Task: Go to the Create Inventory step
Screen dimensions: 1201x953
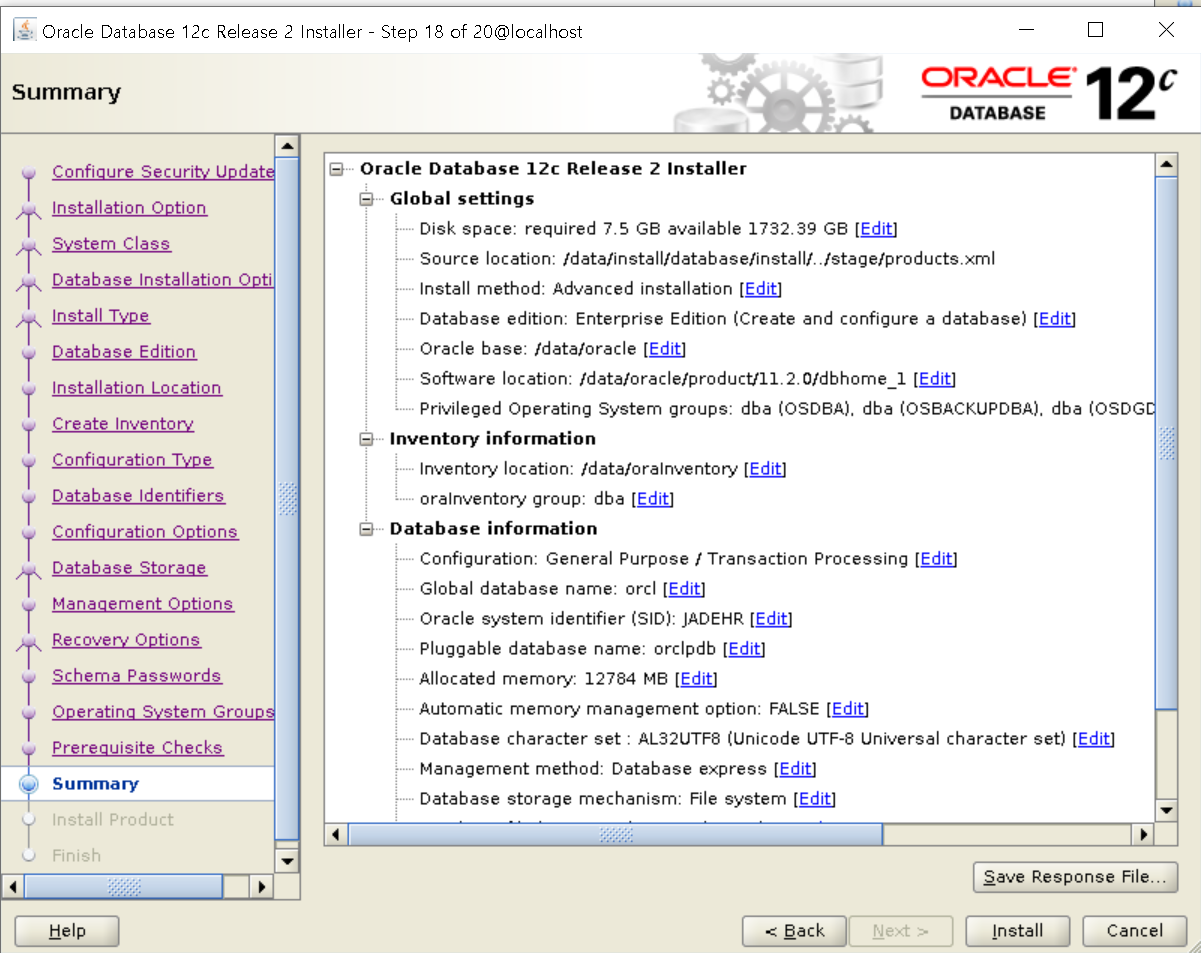Action: click(123, 424)
